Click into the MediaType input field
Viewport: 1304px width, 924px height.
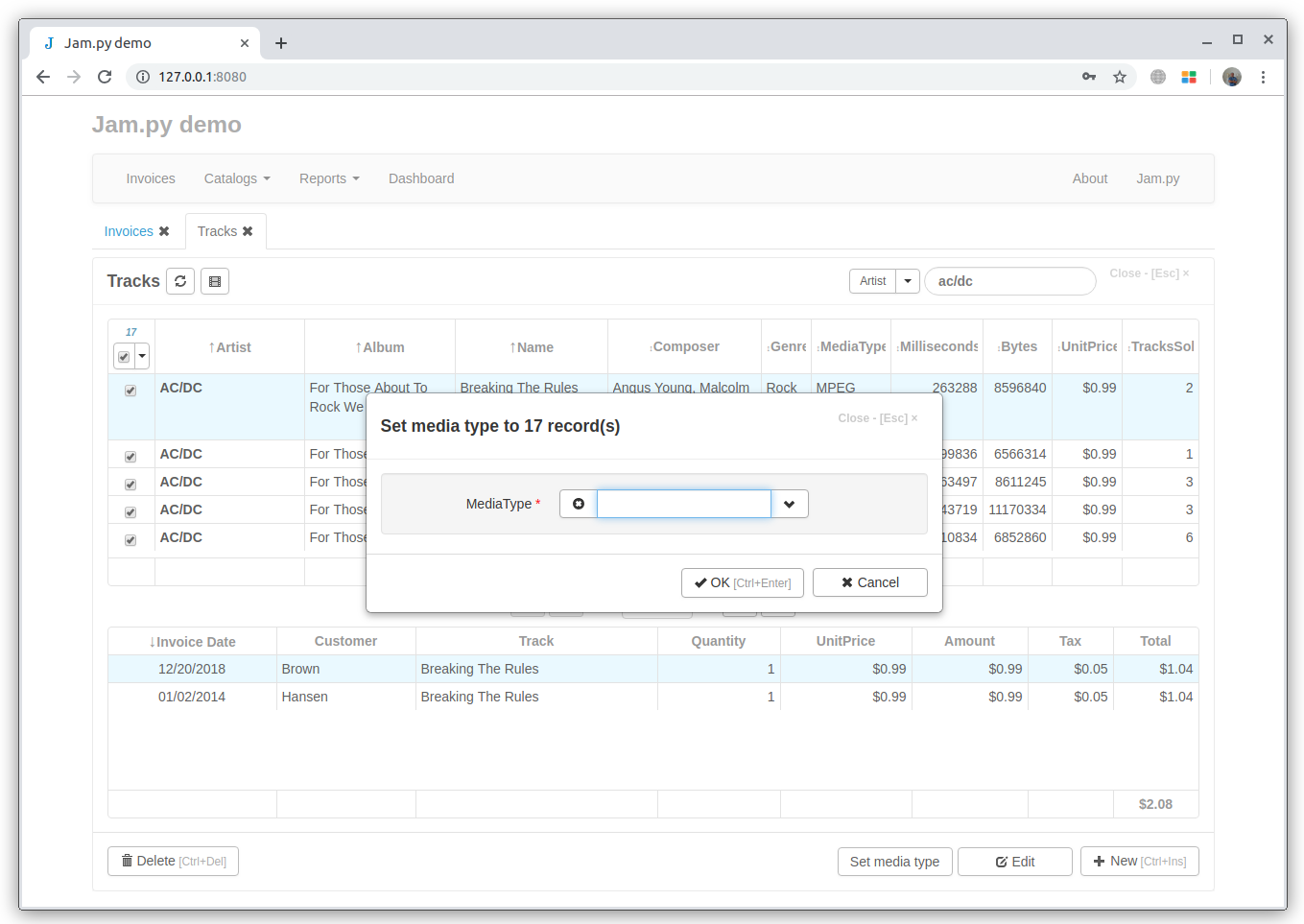pos(684,504)
